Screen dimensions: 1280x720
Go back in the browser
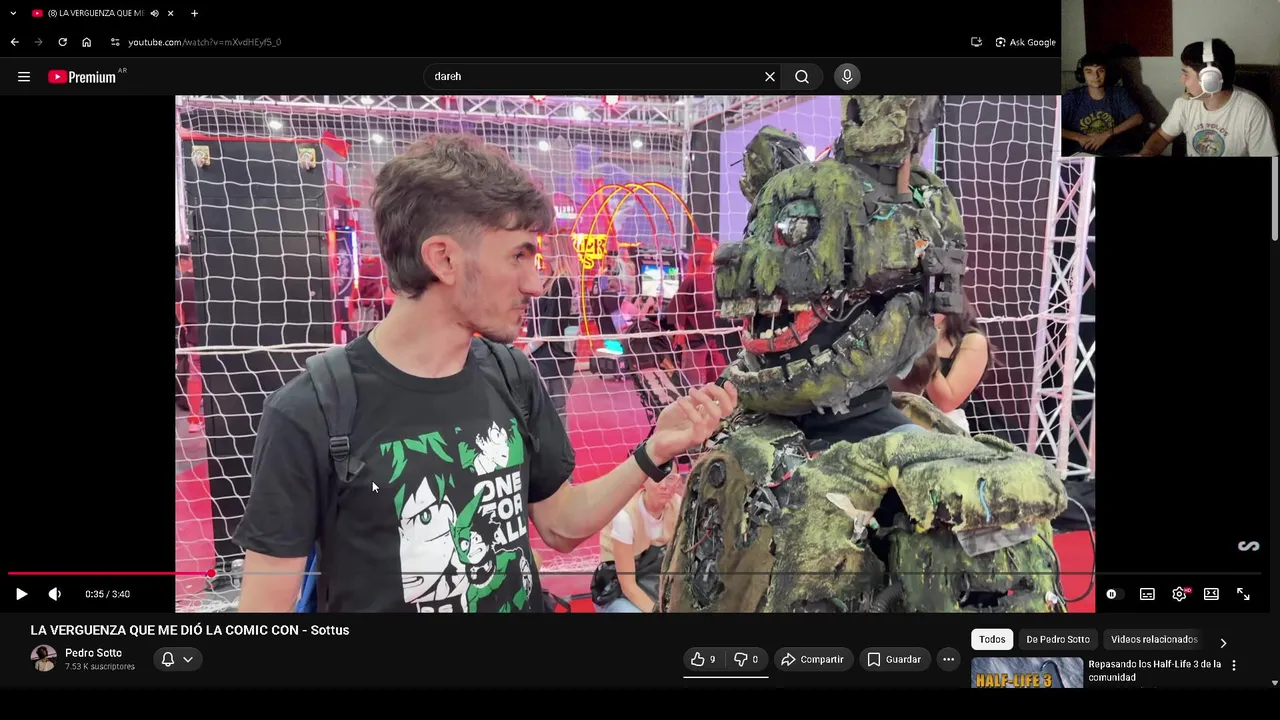14,42
